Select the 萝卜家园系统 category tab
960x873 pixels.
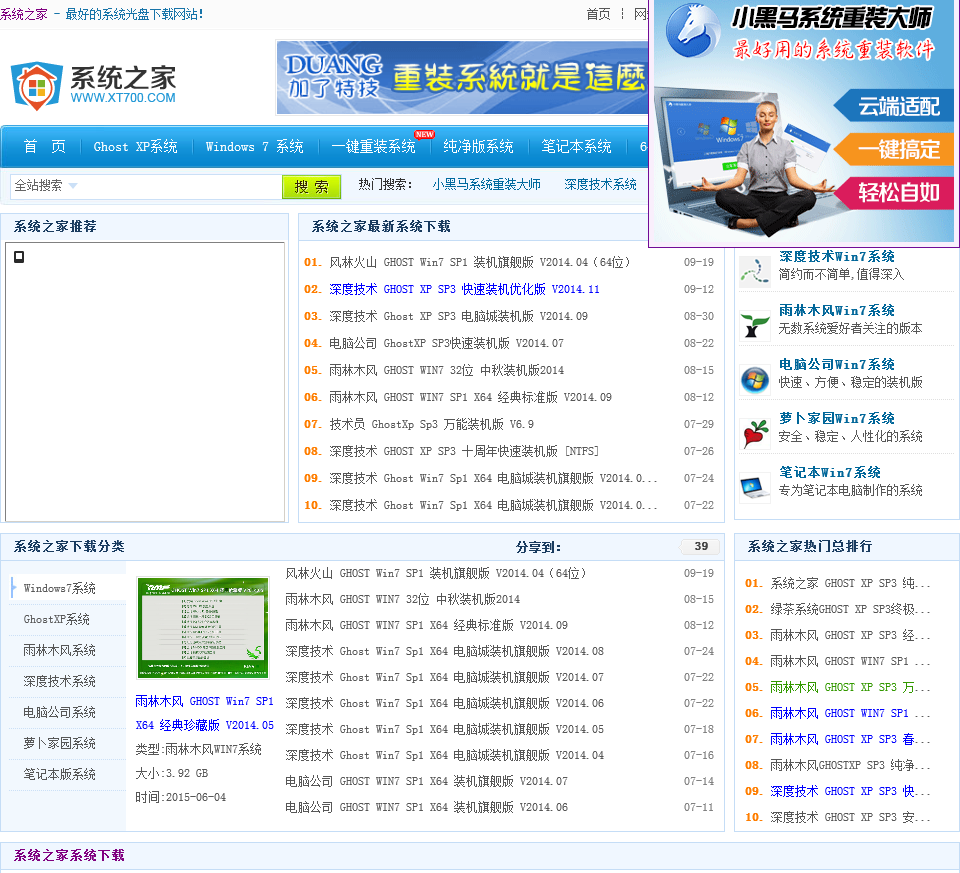point(59,744)
